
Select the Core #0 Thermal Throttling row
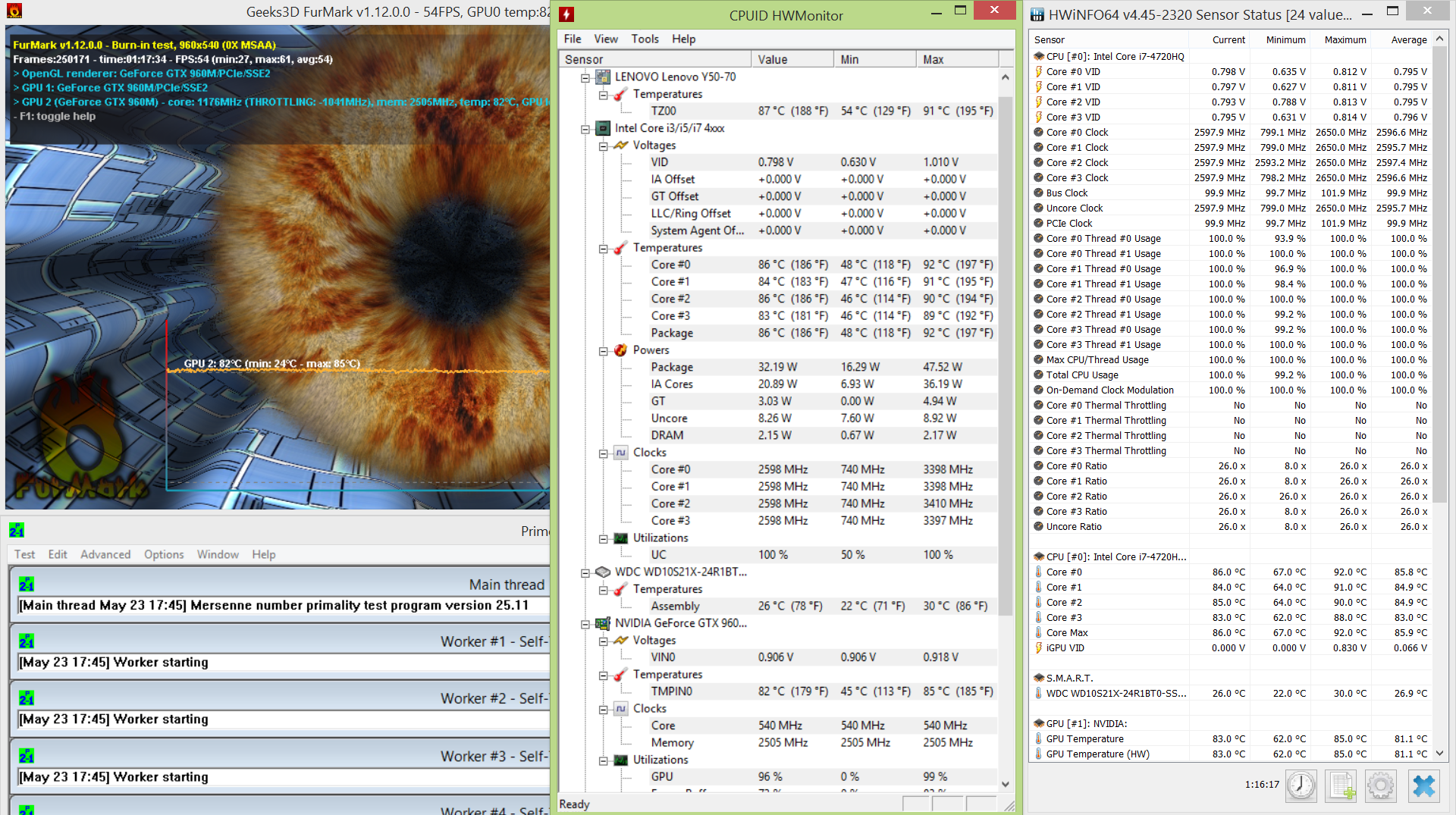point(1232,405)
